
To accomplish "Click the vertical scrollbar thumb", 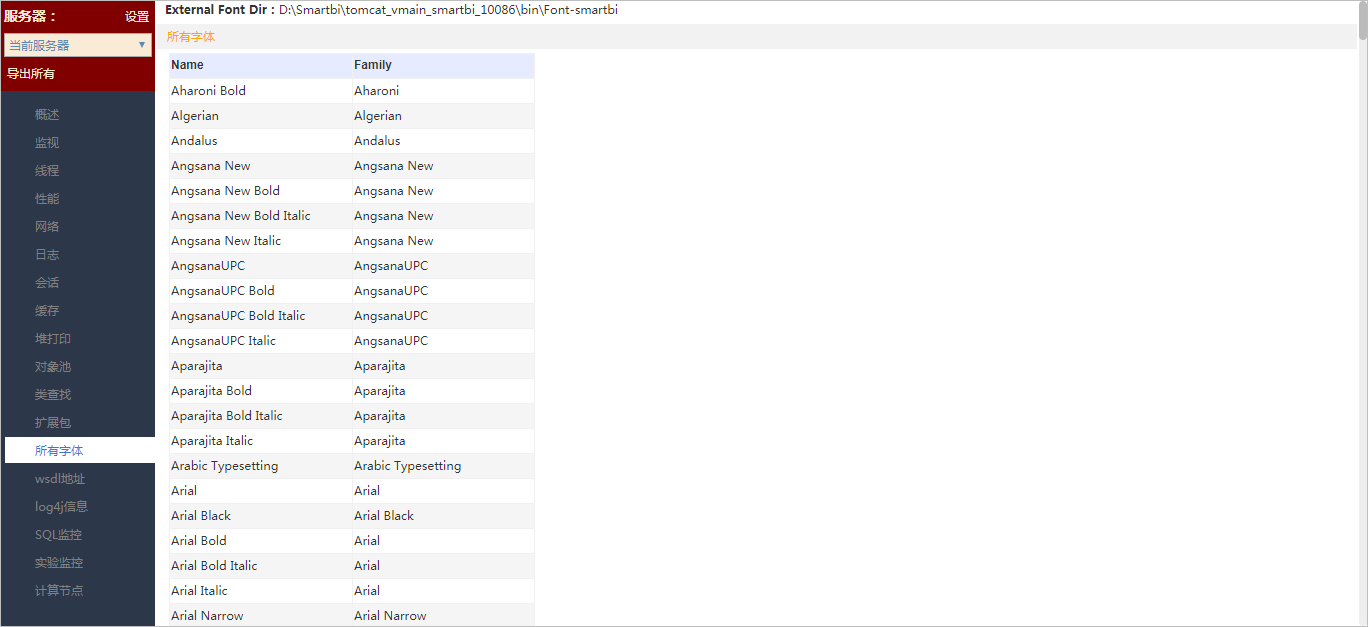I will pos(1362,20).
